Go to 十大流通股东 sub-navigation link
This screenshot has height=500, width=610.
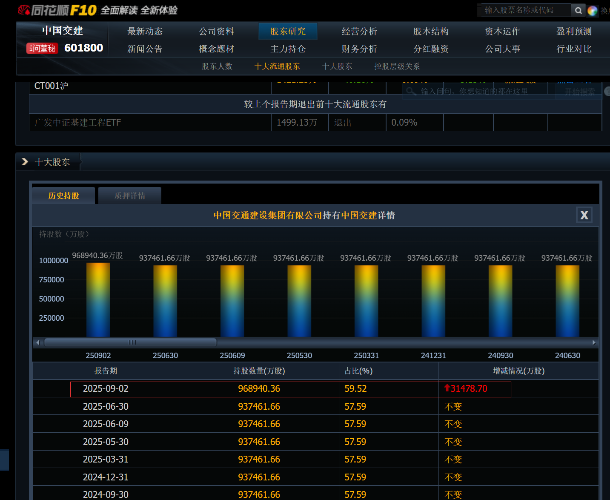coord(277,67)
